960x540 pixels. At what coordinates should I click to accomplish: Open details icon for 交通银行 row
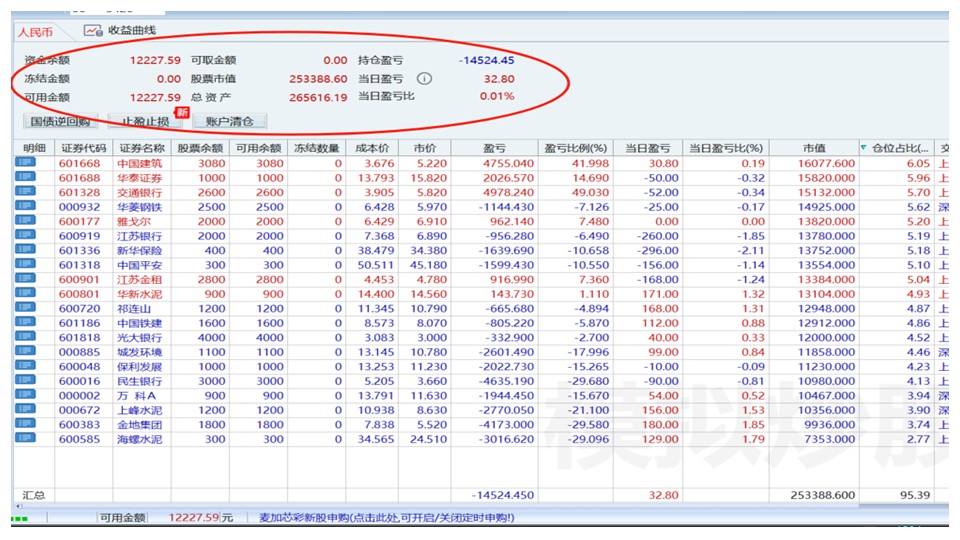(x=25, y=191)
